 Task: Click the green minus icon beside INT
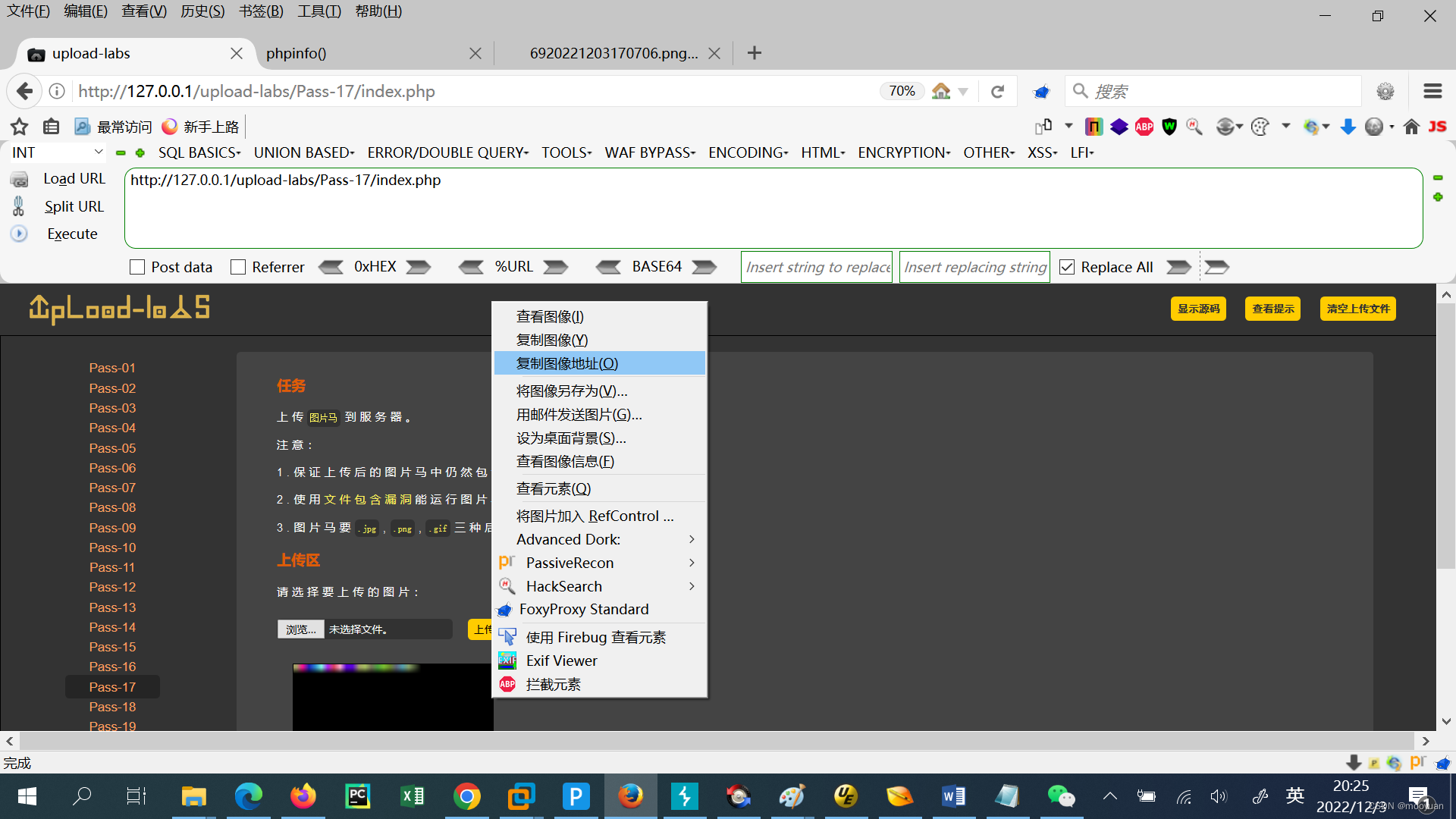(121, 153)
